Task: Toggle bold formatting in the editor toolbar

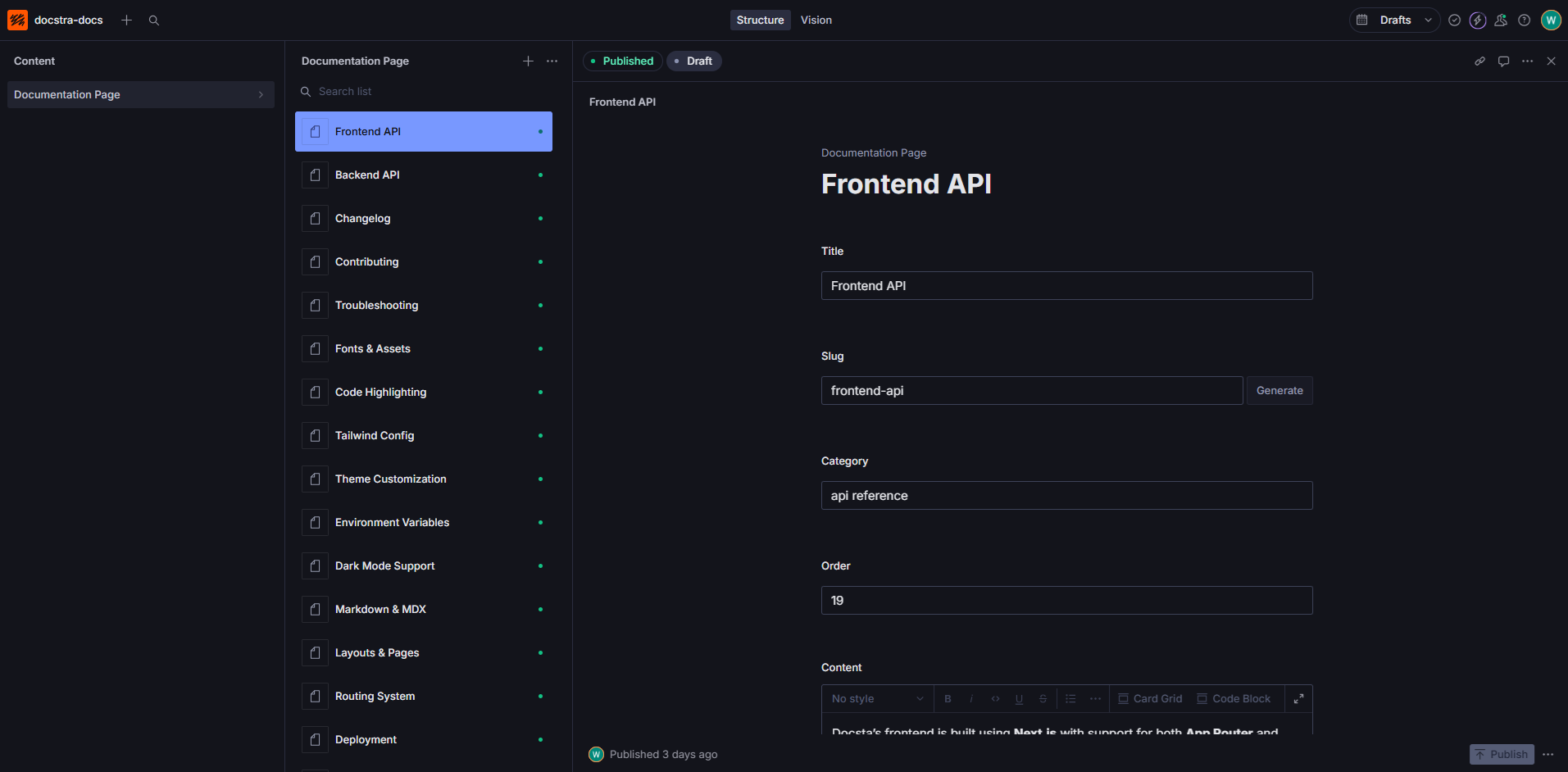Action: click(948, 698)
